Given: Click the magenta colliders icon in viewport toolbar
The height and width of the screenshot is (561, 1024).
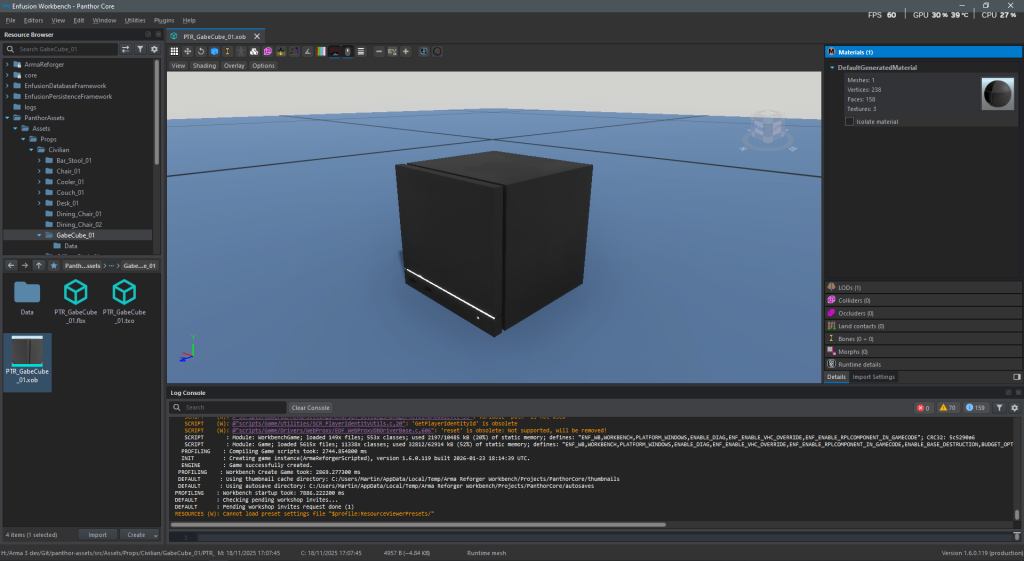Looking at the screenshot, I should point(267,51).
